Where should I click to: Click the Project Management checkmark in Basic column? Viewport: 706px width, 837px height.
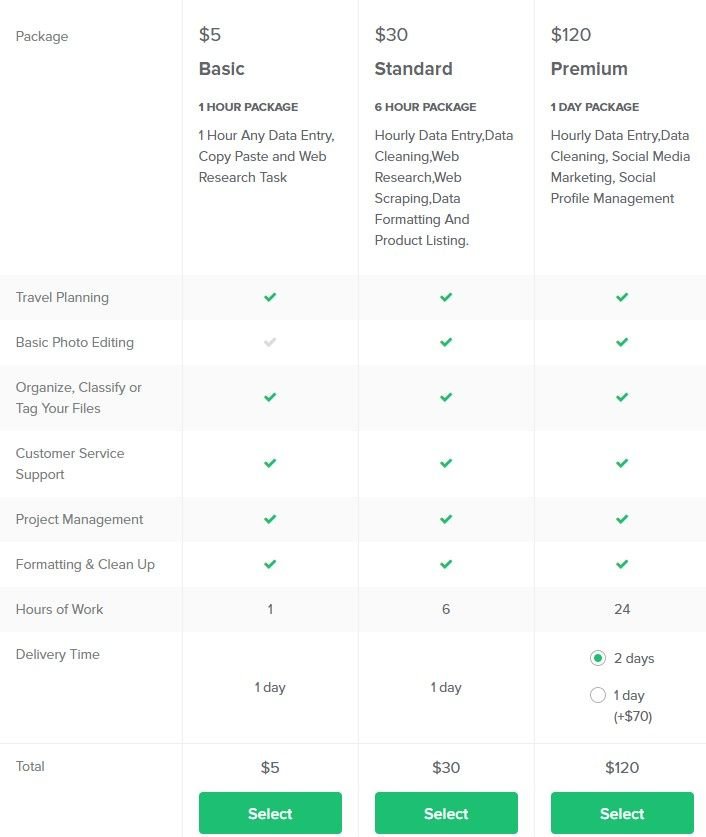coord(270,519)
